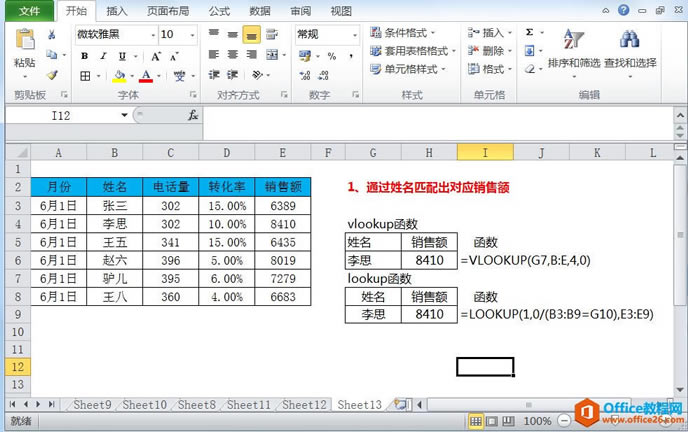Apply percent style
Screen dimensions: 688x432
[332, 56]
